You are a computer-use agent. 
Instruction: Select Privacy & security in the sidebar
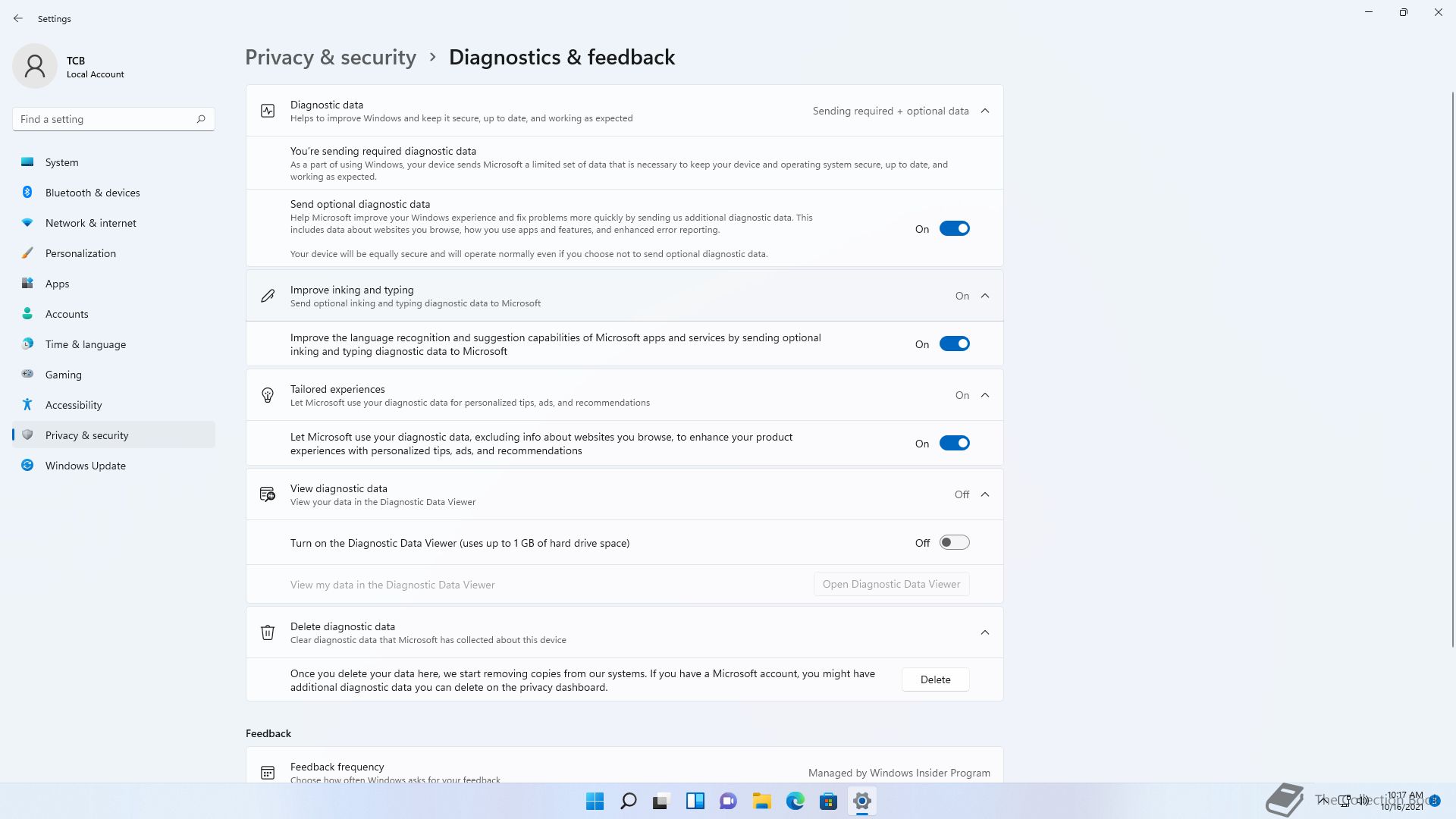pos(114,435)
